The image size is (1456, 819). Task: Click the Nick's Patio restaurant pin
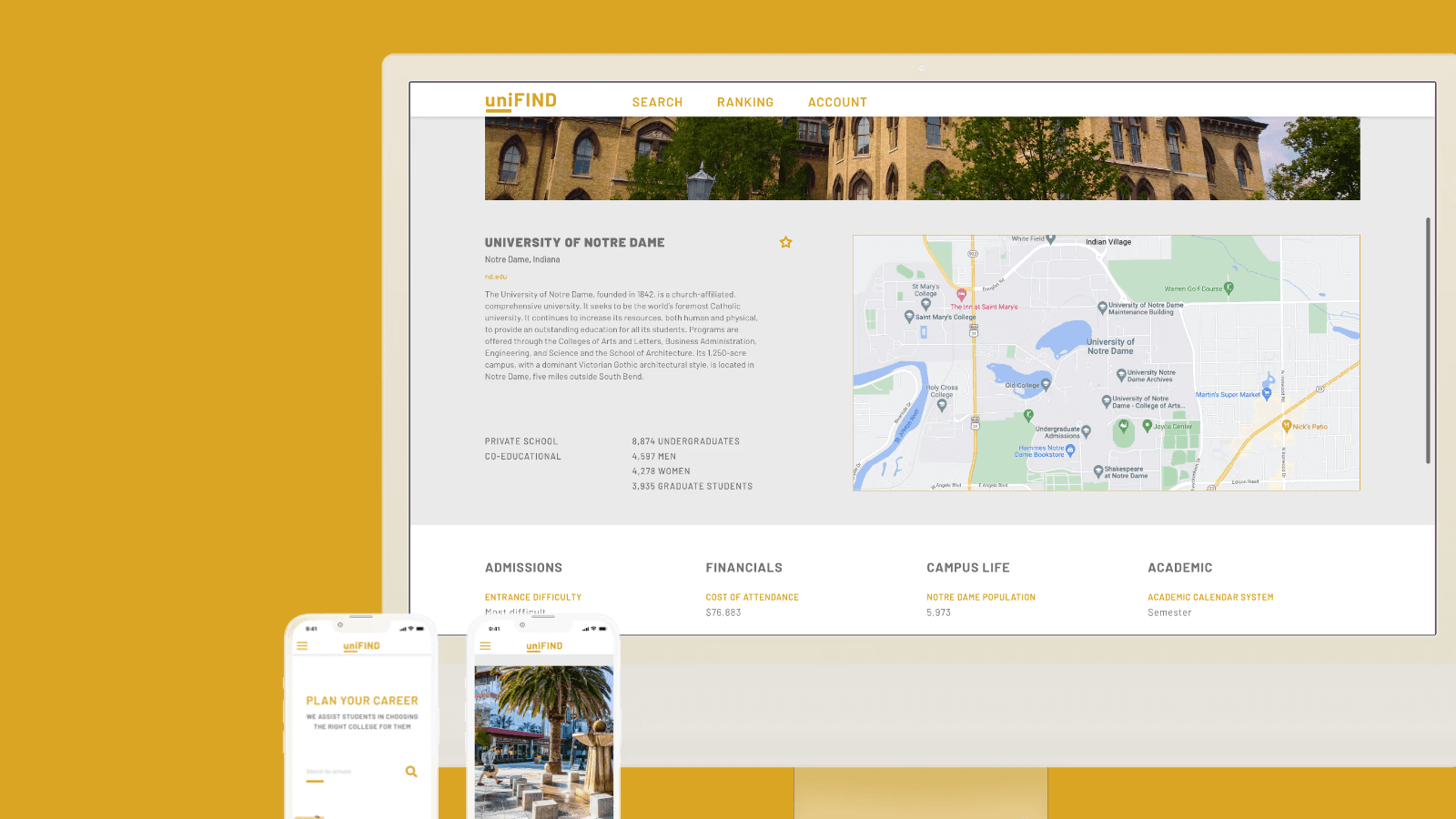(1287, 425)
